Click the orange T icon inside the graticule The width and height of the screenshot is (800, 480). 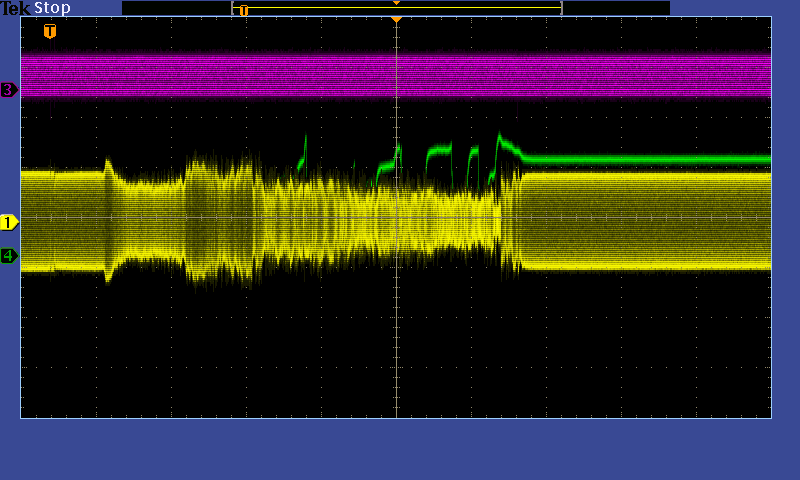click(x=50, y=31)
